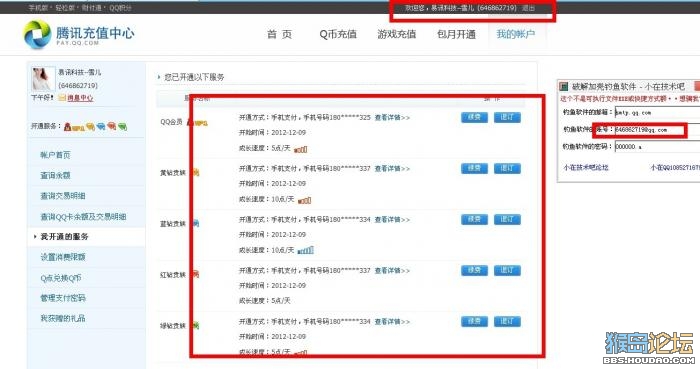Viewport: 700px width, 369px height.
Task: Open Q点兑换Q币 in the sidebar
Action: pos(61,278)
